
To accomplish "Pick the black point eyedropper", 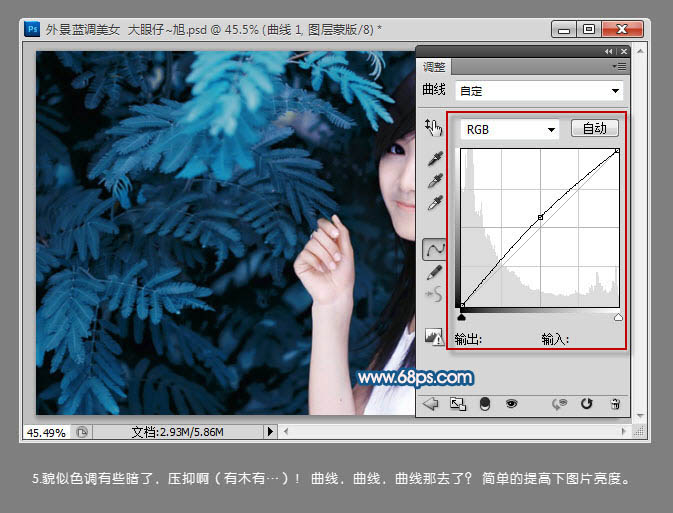I will pos(435,159).
